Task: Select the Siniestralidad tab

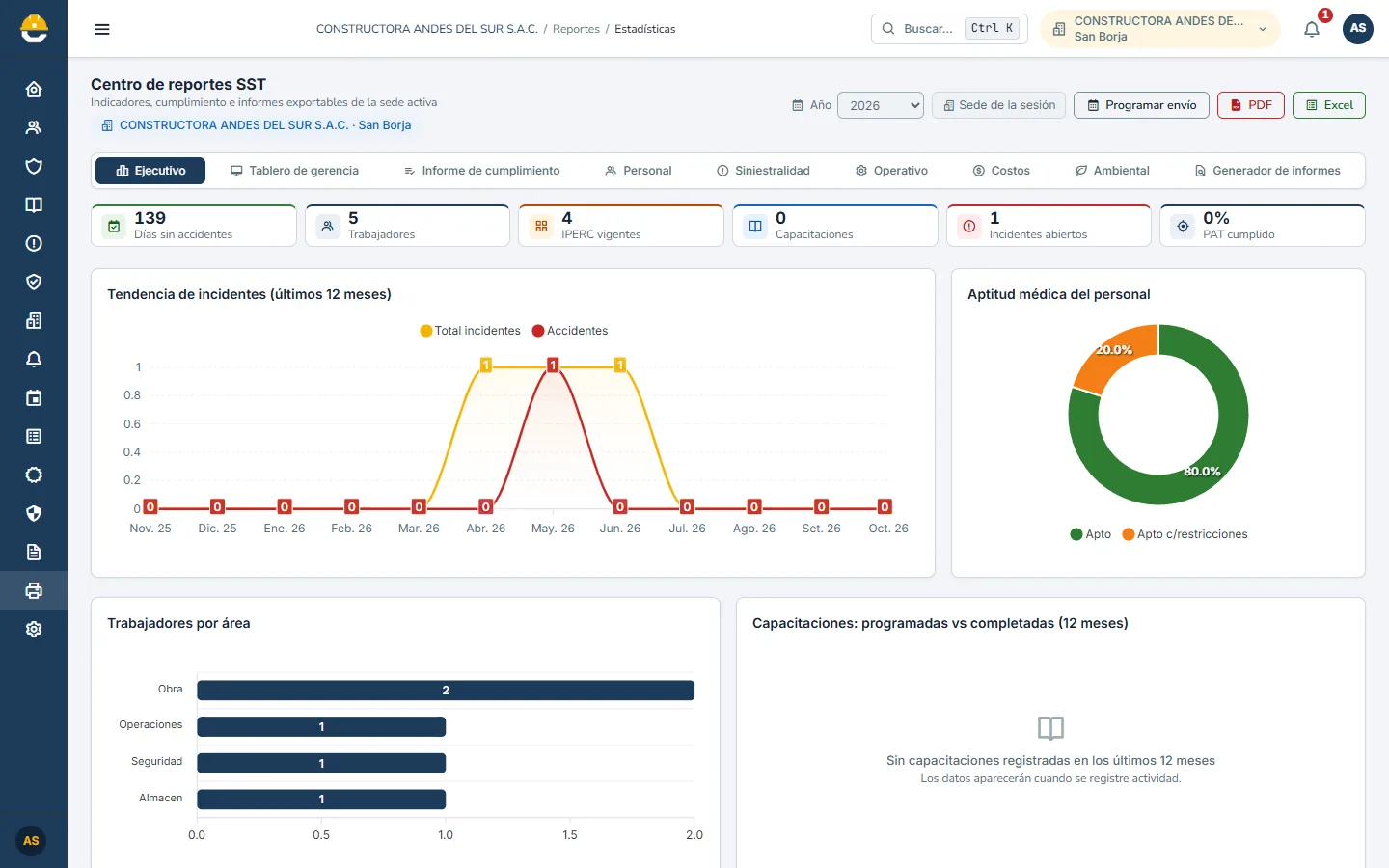Action: click(x=763, y=171)
